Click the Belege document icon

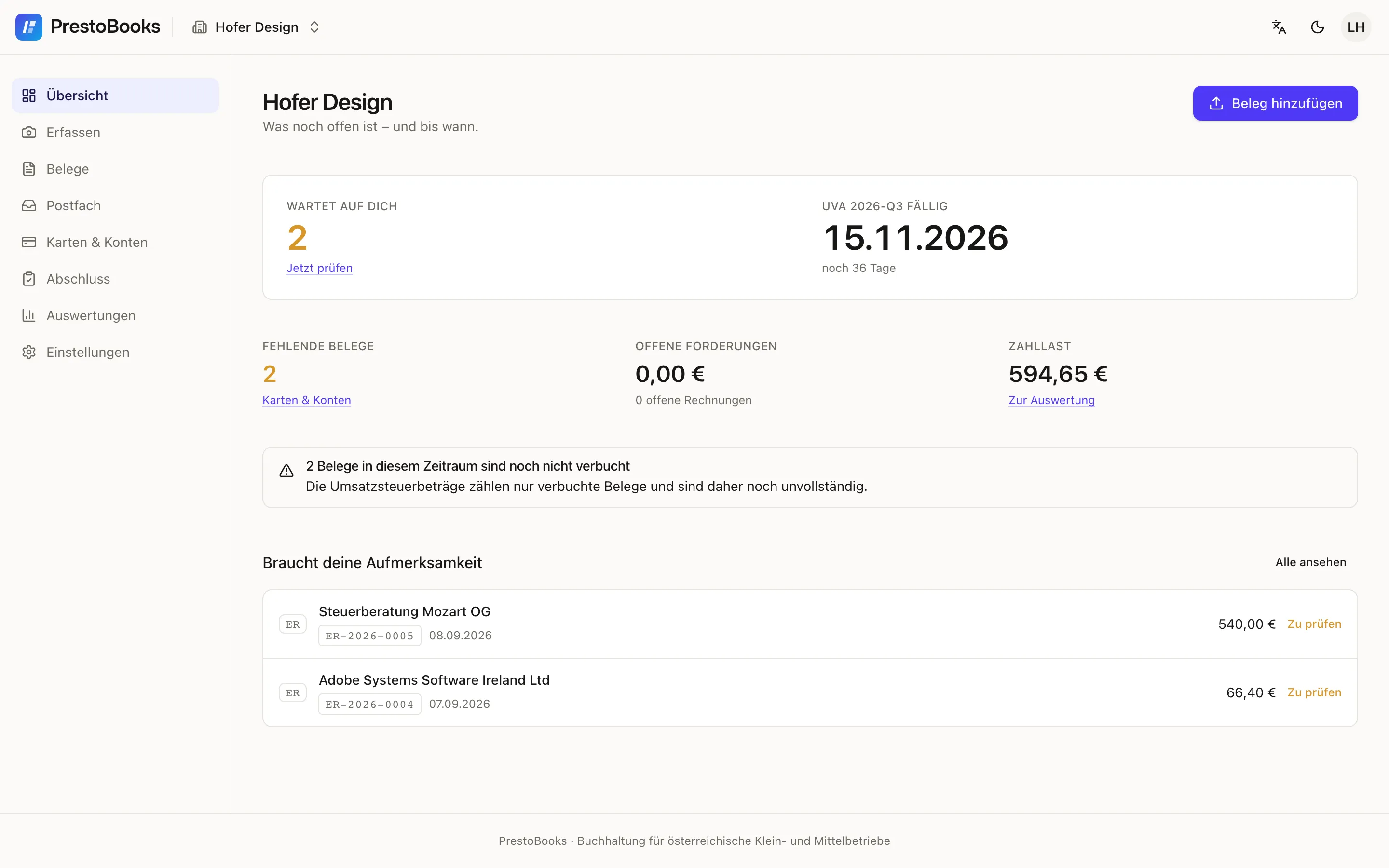click(29, 169)
